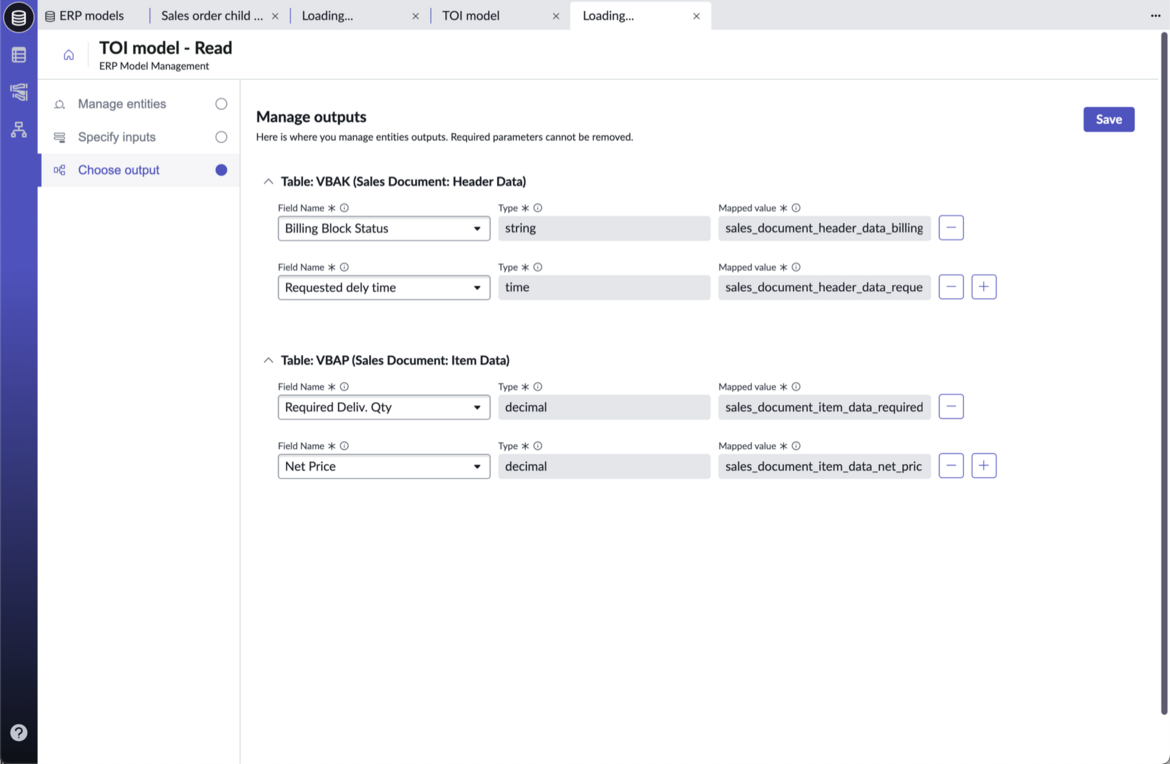Image resolution: width=1170 pixels, height=764 pixels.
Task: Click the time type field
Action: click(x=604, y=287)
